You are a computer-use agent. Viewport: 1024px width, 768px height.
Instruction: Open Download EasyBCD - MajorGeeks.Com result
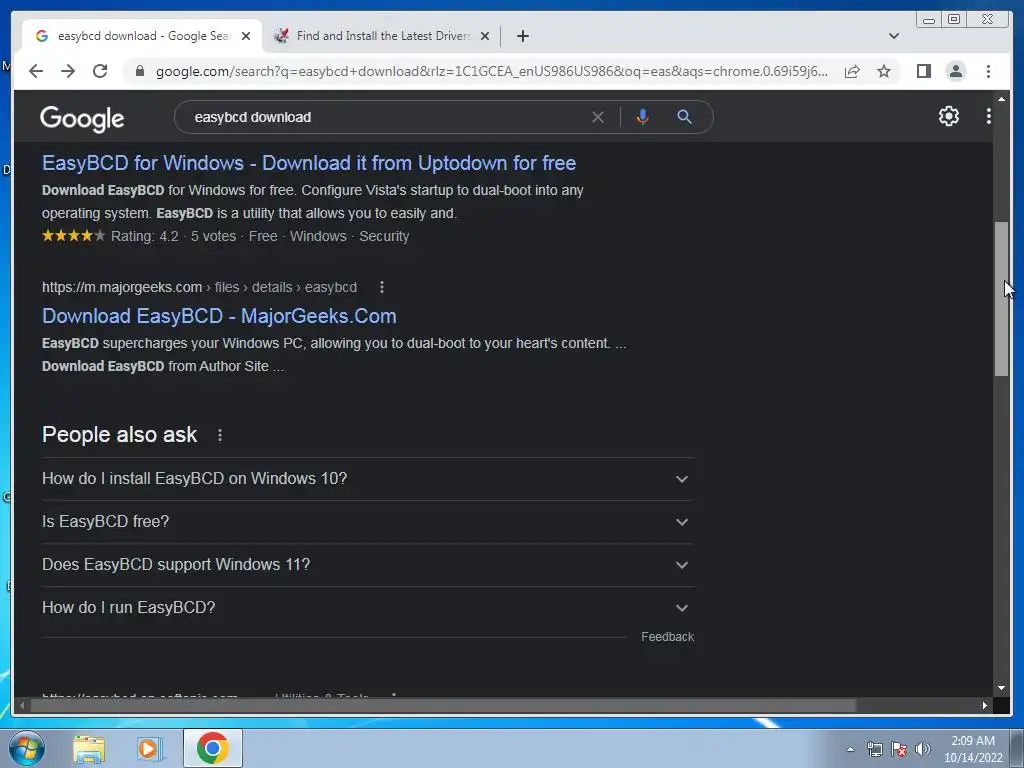tap(219, 316)
